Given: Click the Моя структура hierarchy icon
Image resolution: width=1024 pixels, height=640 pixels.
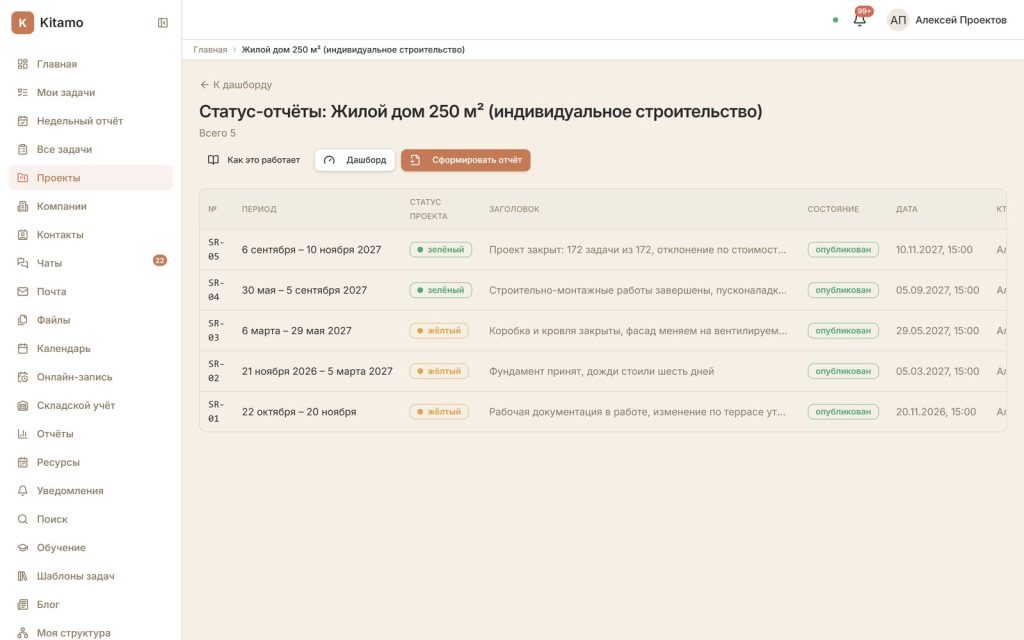Looking at the screenshot, I should (x=23, y=633).
